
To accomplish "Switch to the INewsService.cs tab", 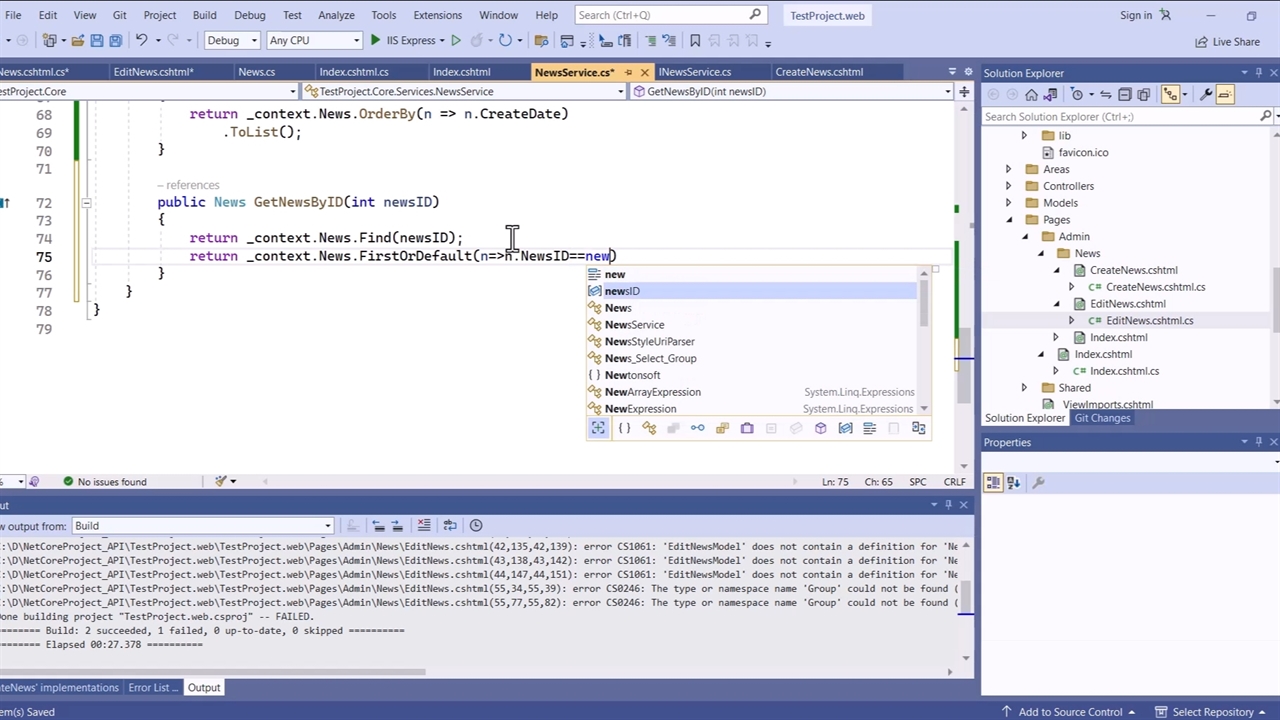I will pyautogui.click(x=694, y=72).
